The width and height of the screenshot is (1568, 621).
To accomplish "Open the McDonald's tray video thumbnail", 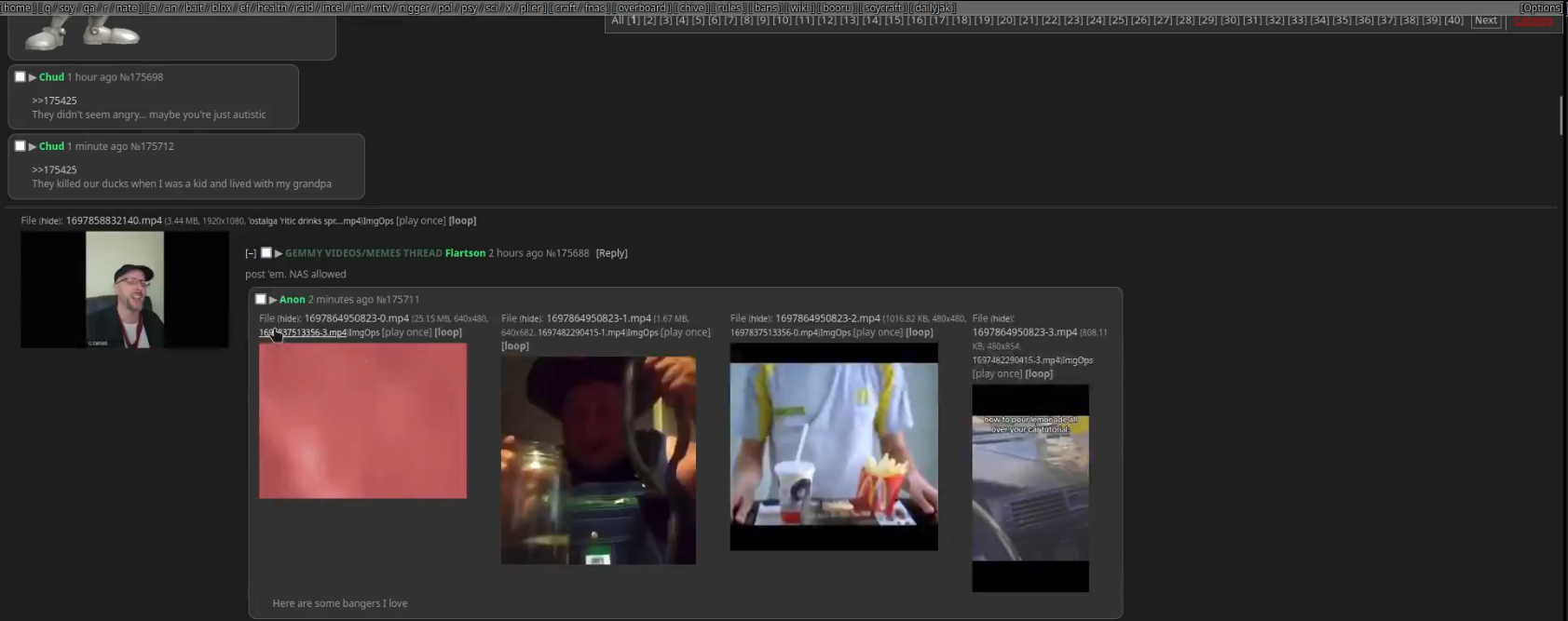I will pos(834,447).
